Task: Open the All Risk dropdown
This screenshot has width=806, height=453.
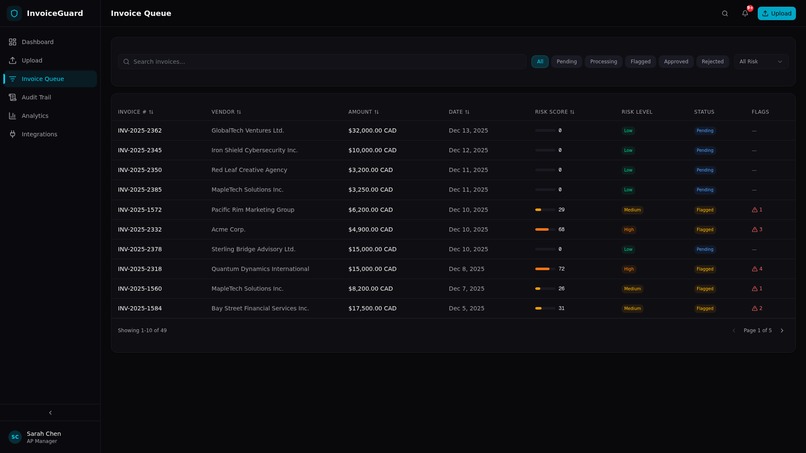Action: pyautogui.click(x=761, y=62)
